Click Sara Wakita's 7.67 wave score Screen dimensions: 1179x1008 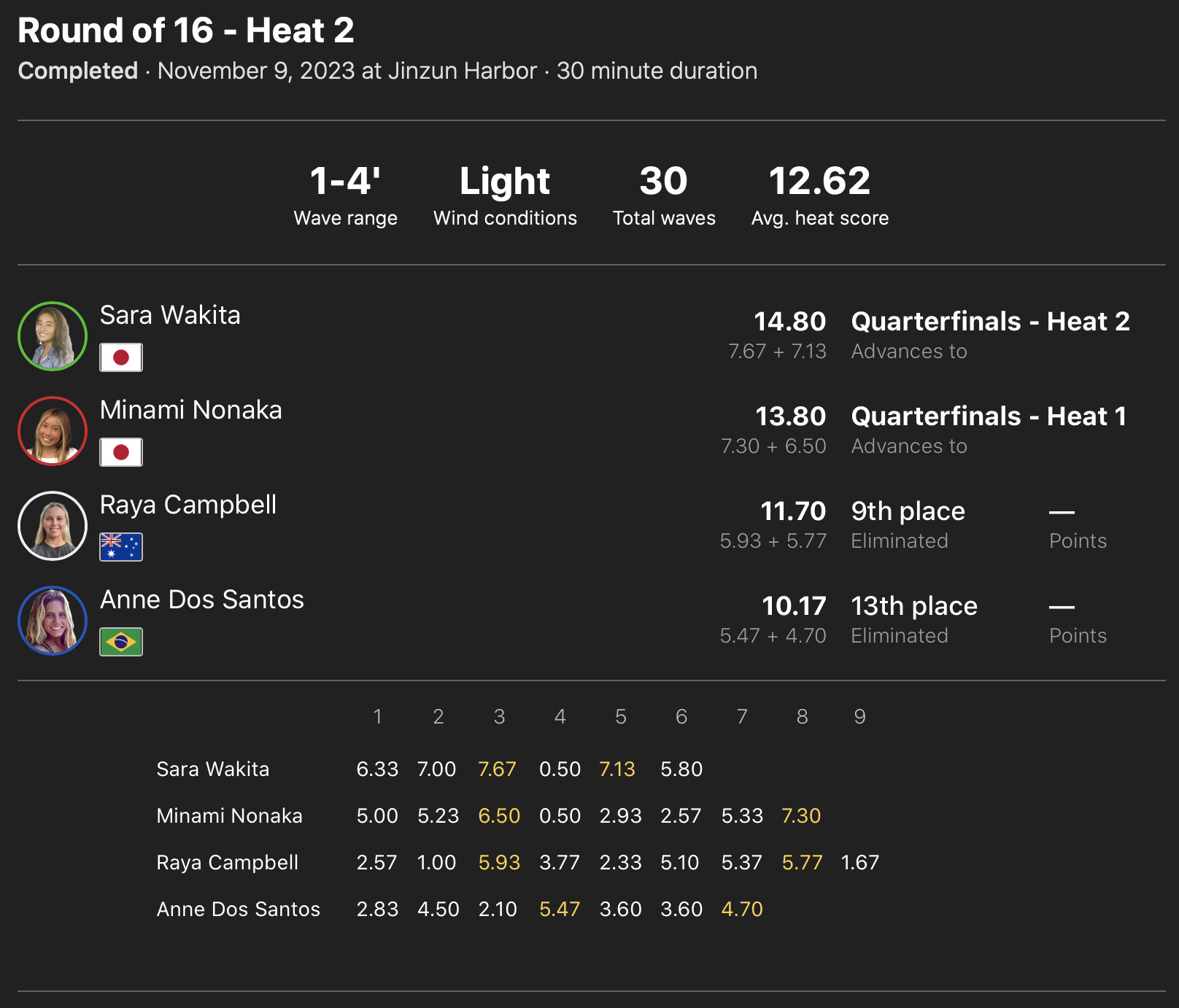497,769
